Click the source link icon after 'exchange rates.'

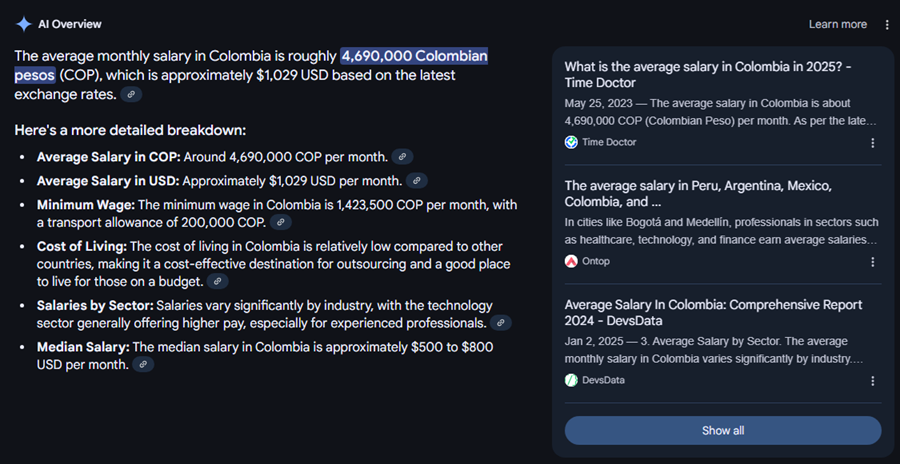coord(131,94)
